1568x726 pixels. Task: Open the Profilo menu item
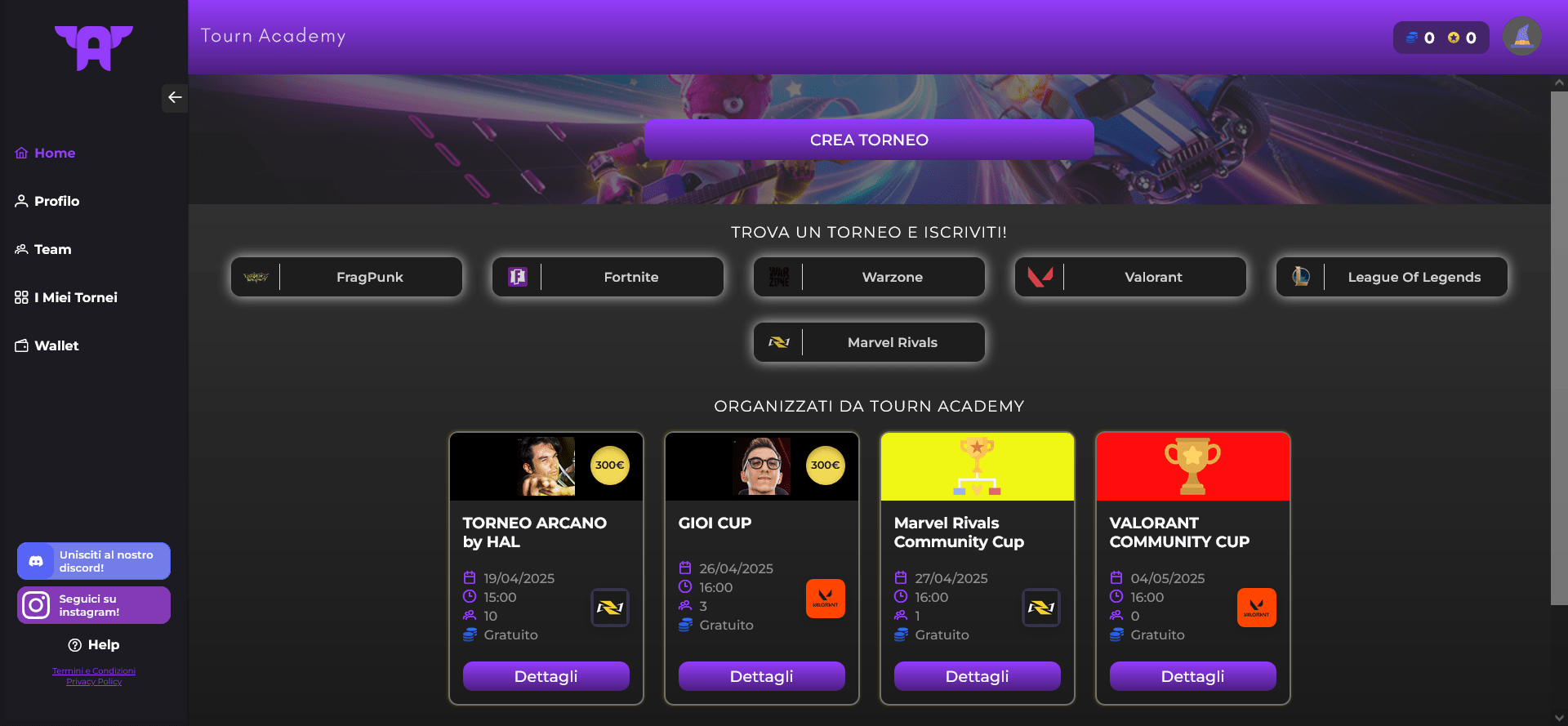47,201
